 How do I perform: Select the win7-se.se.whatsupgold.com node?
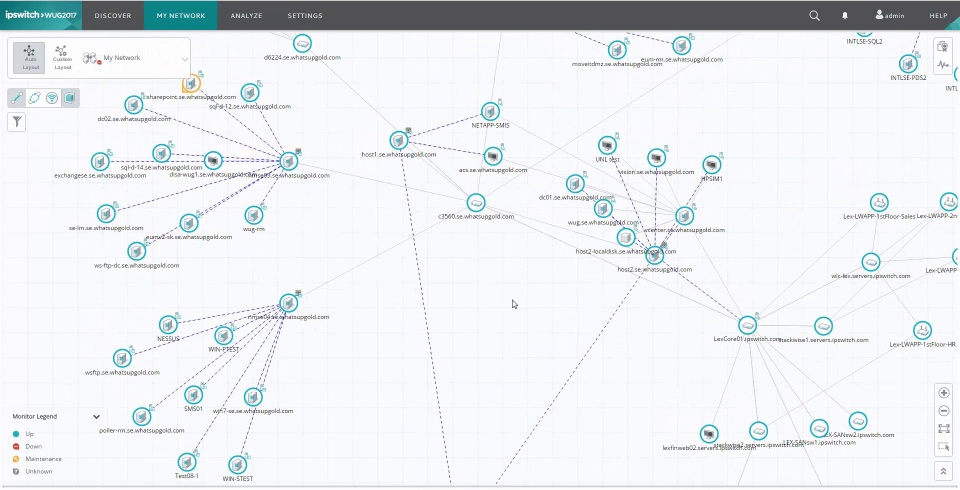(253, 398)
